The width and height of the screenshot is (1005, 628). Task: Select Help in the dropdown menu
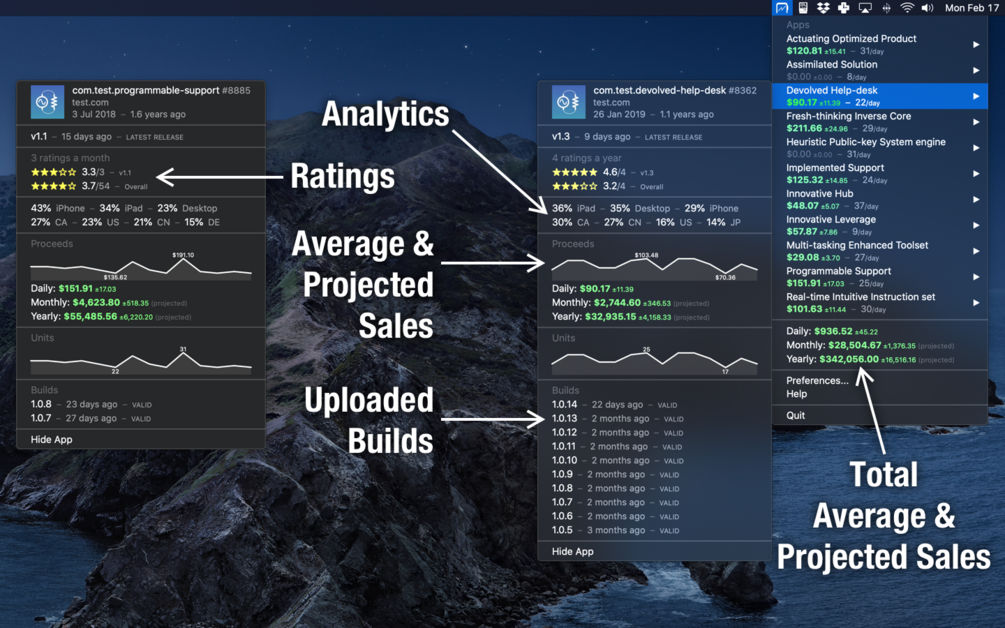(797, 394)
